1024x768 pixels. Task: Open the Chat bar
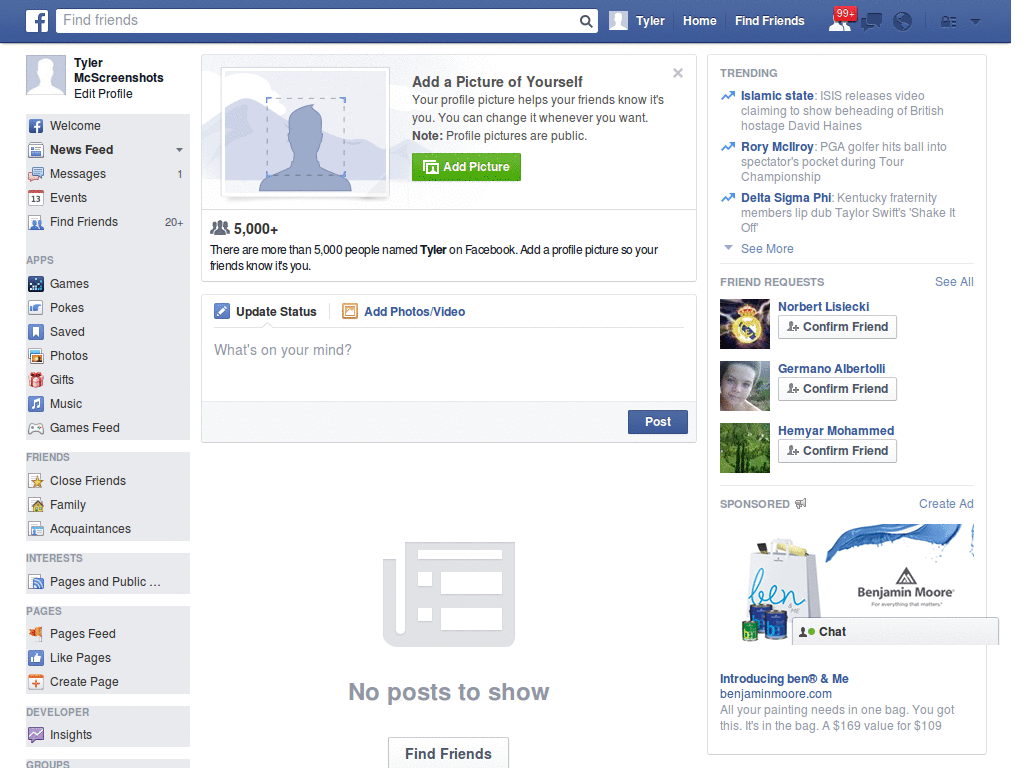point(895,632)
